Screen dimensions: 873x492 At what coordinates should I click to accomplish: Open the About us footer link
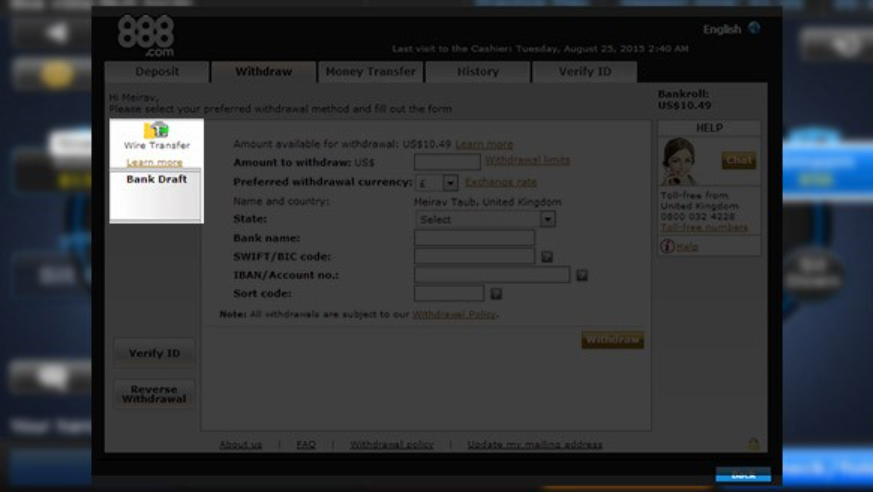241,444
